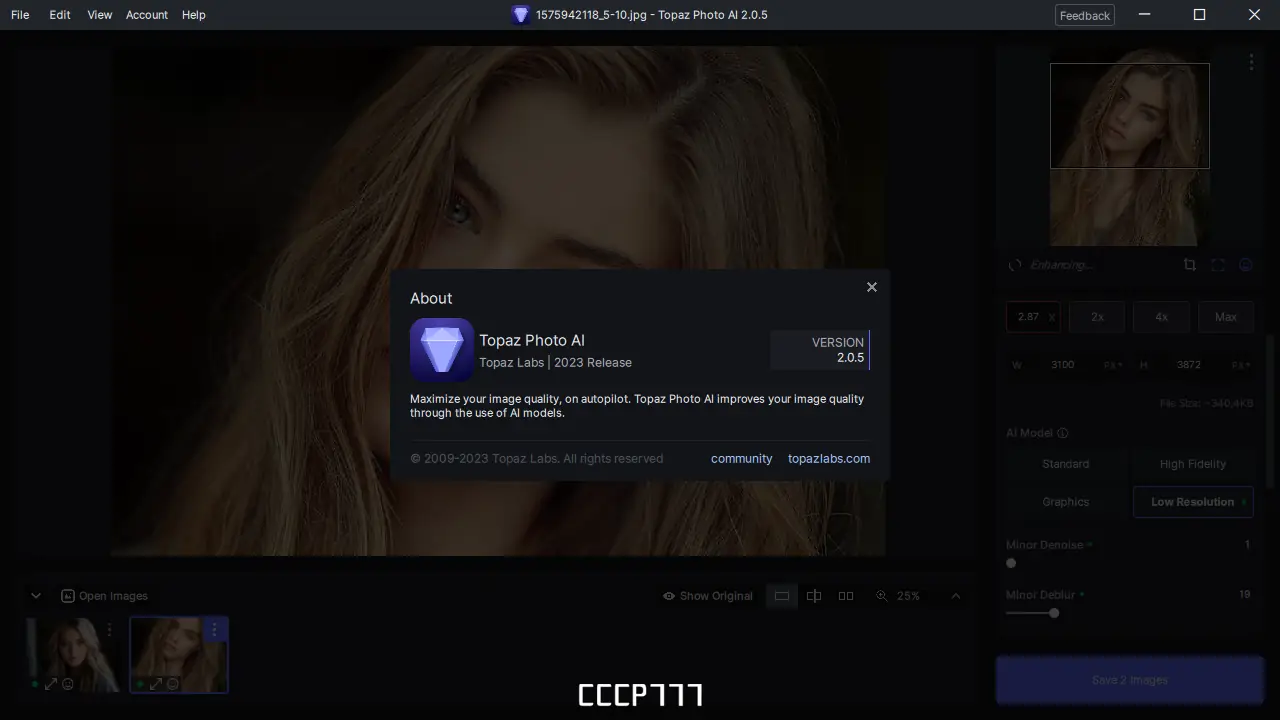Image resolution: width=1280 pixels, height=720 pixels.
Task: Open the three-dot menu above the preview navigator
Action: (x=1251, y=62)
